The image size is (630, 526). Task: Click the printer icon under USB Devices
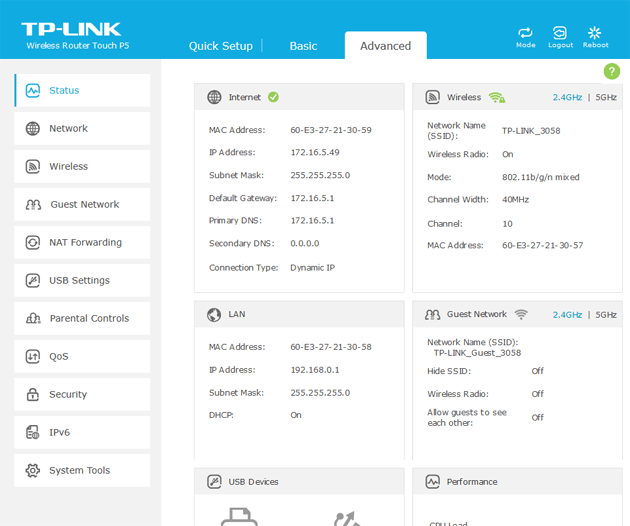coord(239,517)
